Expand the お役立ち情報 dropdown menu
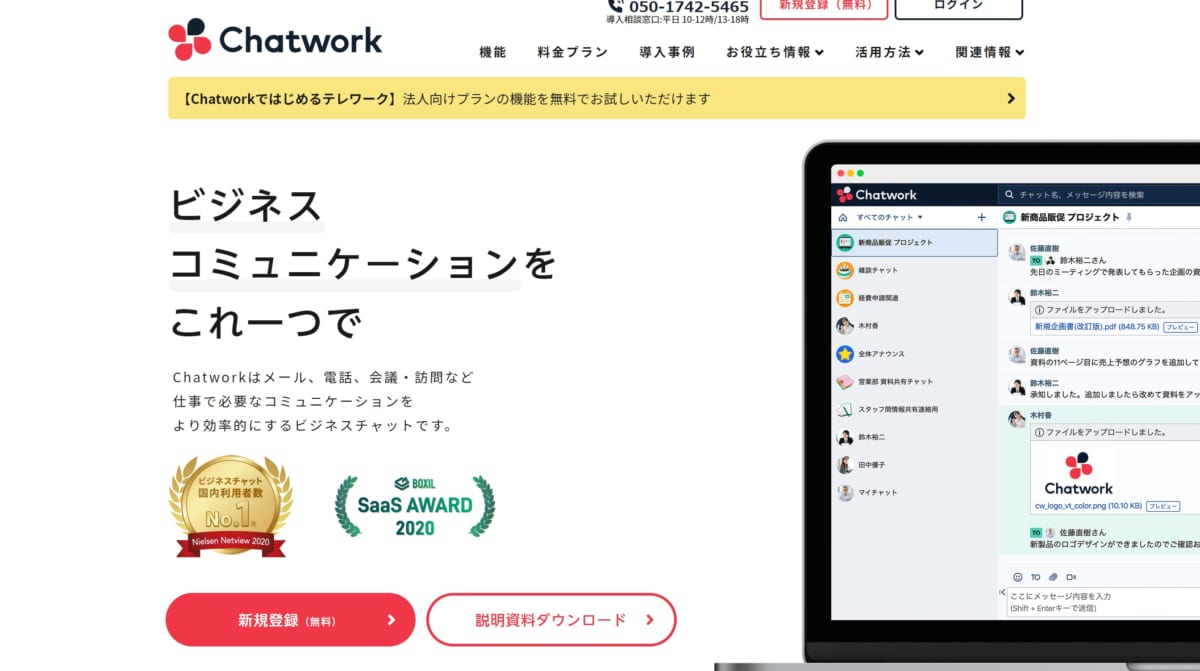The width and height of the screenshot is (1200, 671). pos(775,52)
